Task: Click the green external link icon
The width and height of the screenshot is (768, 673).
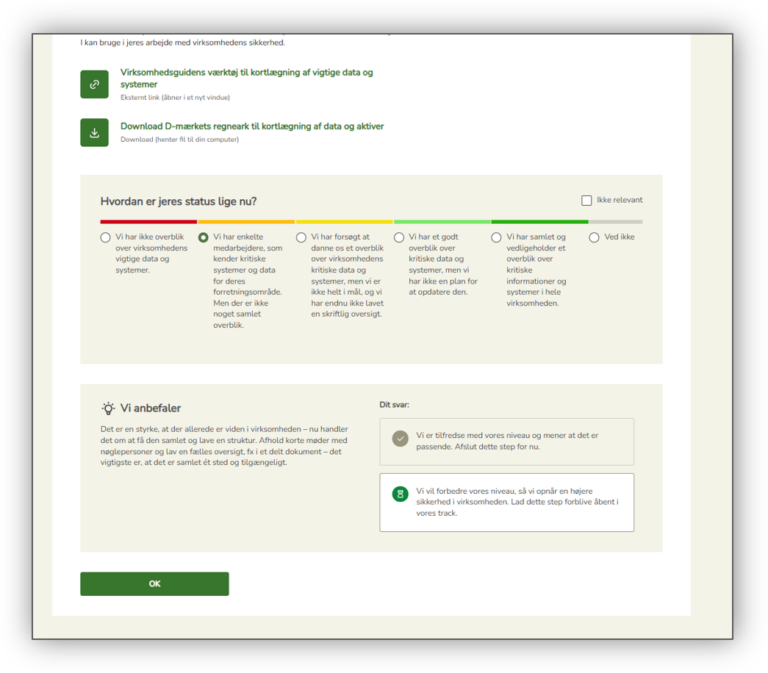Action: click(94, 84)
